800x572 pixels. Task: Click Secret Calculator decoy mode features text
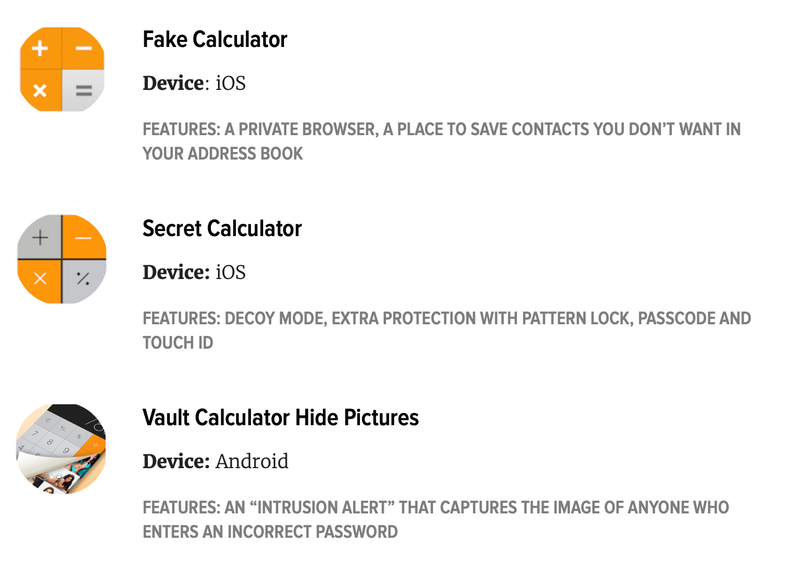coord(446,330)
